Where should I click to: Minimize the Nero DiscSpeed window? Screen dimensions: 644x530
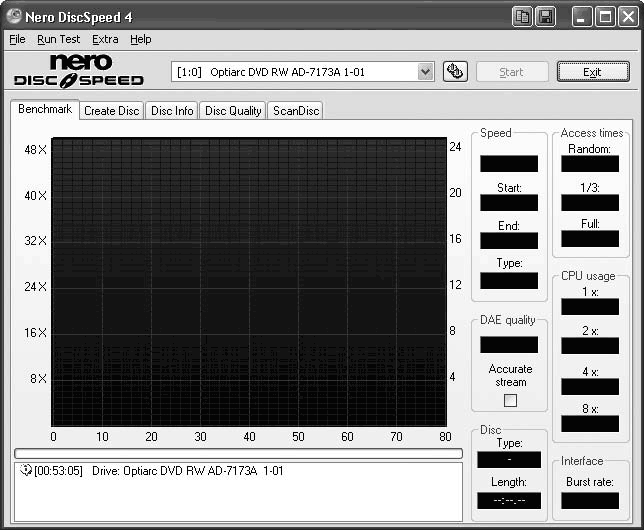tap(582, 17)
